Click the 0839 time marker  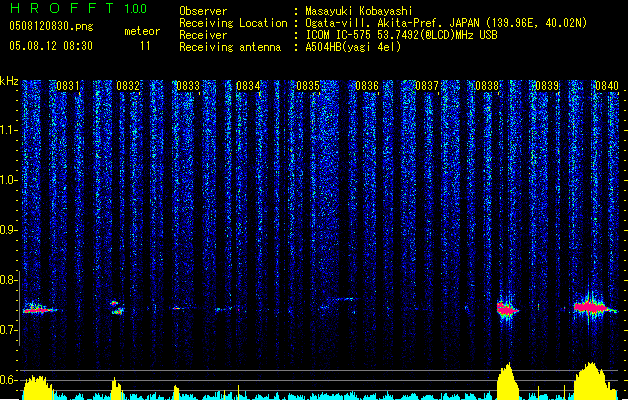547,86
